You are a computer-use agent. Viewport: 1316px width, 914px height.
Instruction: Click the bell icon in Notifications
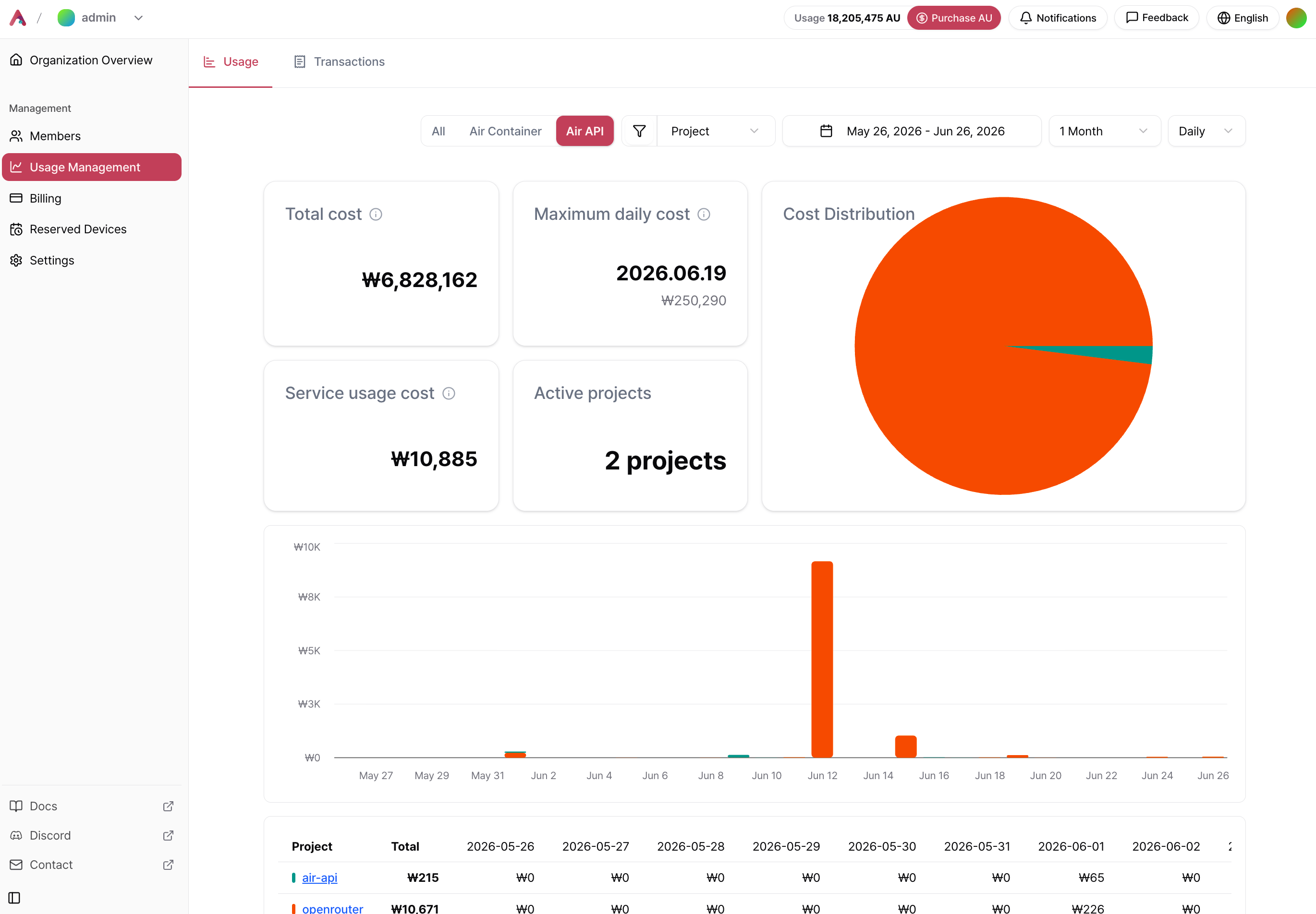pos(1026,18)
